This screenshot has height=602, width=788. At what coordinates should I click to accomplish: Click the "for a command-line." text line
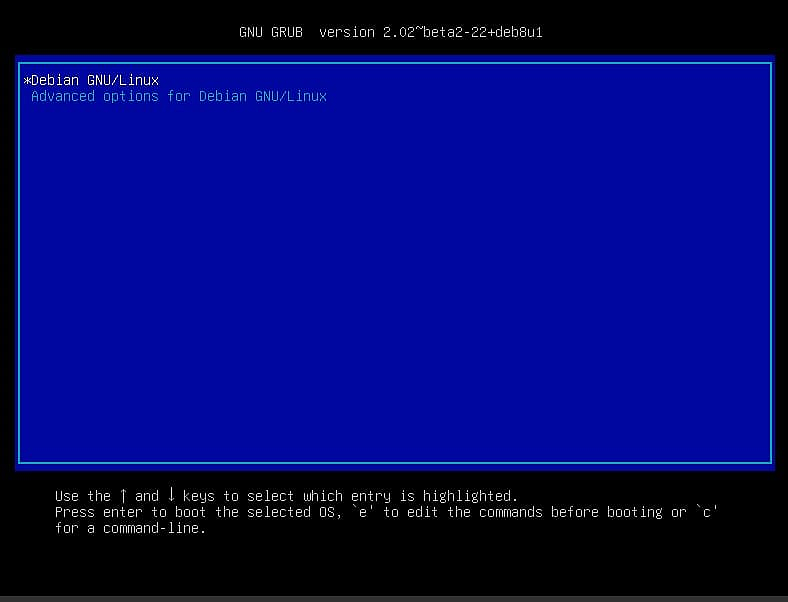pyautogui.click(x=130, y=528)
